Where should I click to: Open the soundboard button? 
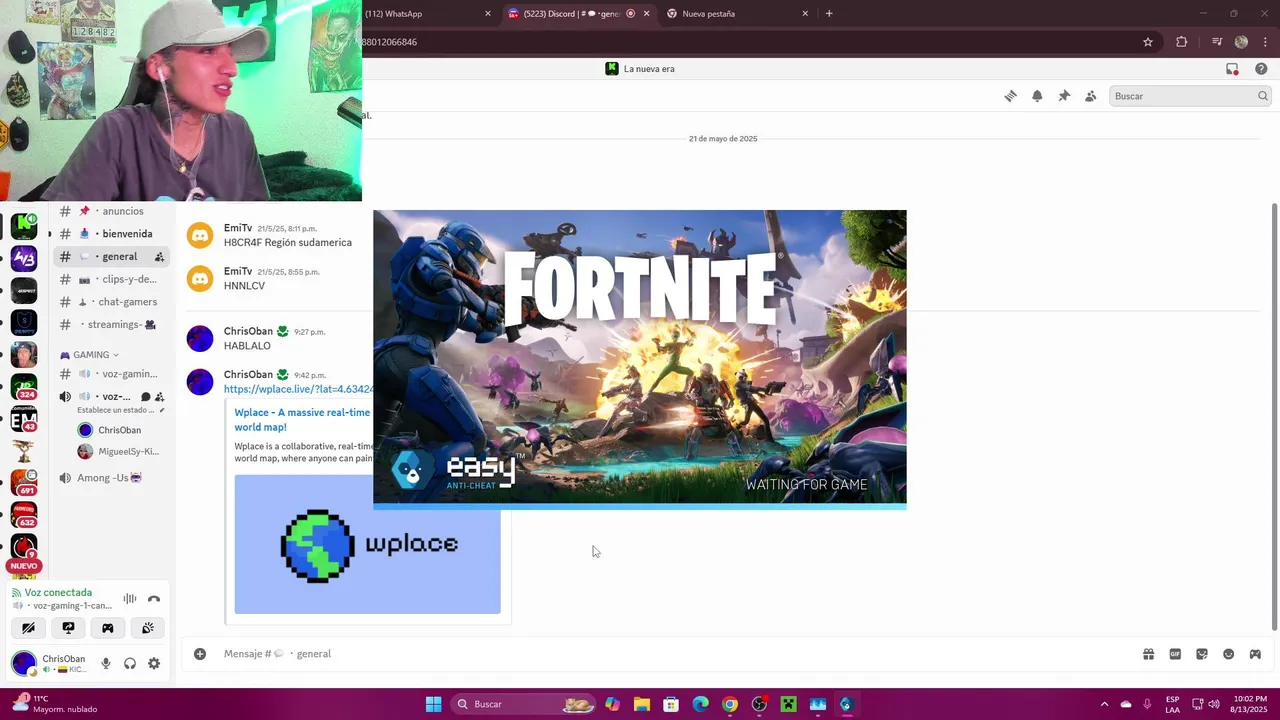click(148, 628)
